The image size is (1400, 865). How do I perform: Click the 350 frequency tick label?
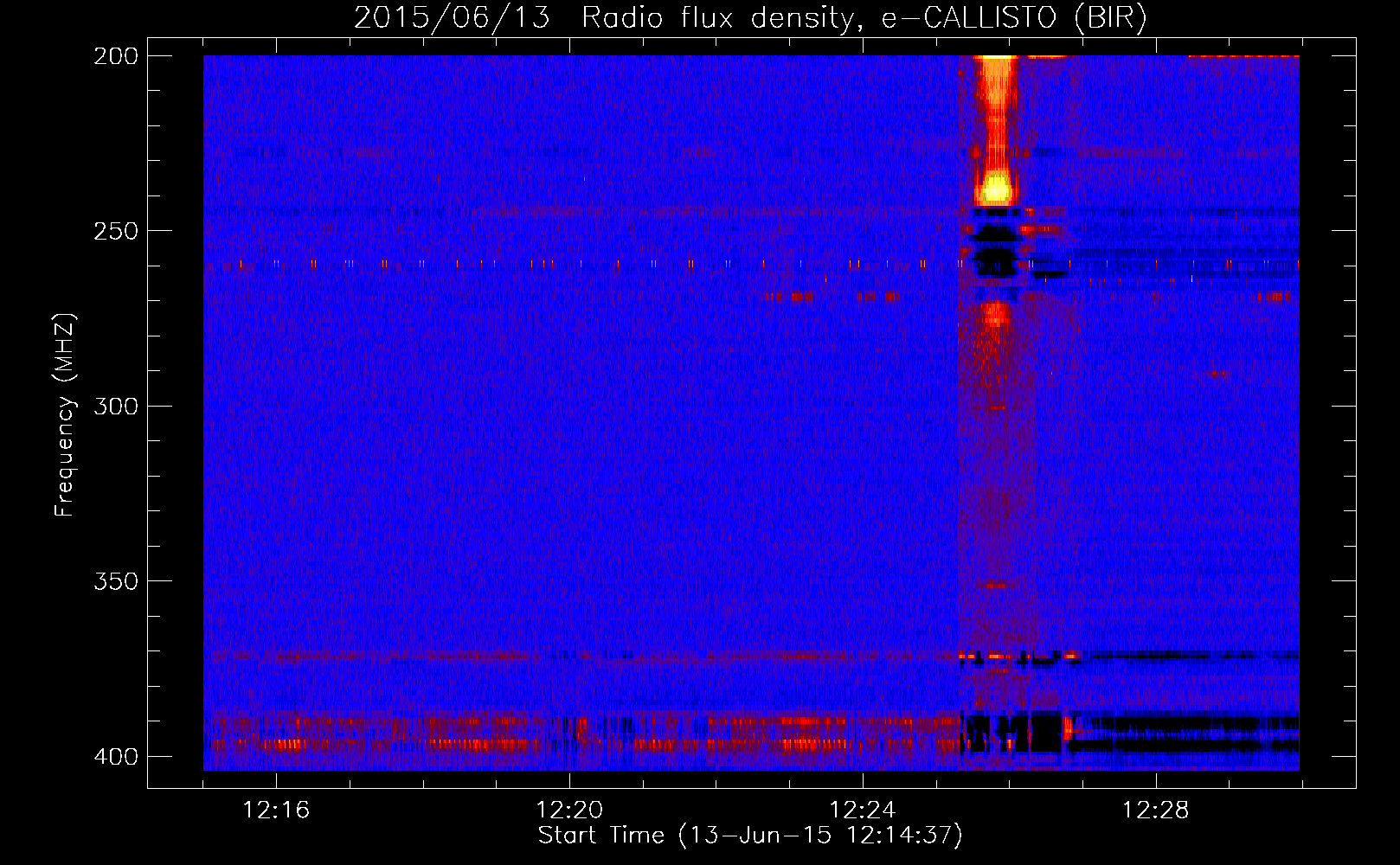click(x=115, y=581)
